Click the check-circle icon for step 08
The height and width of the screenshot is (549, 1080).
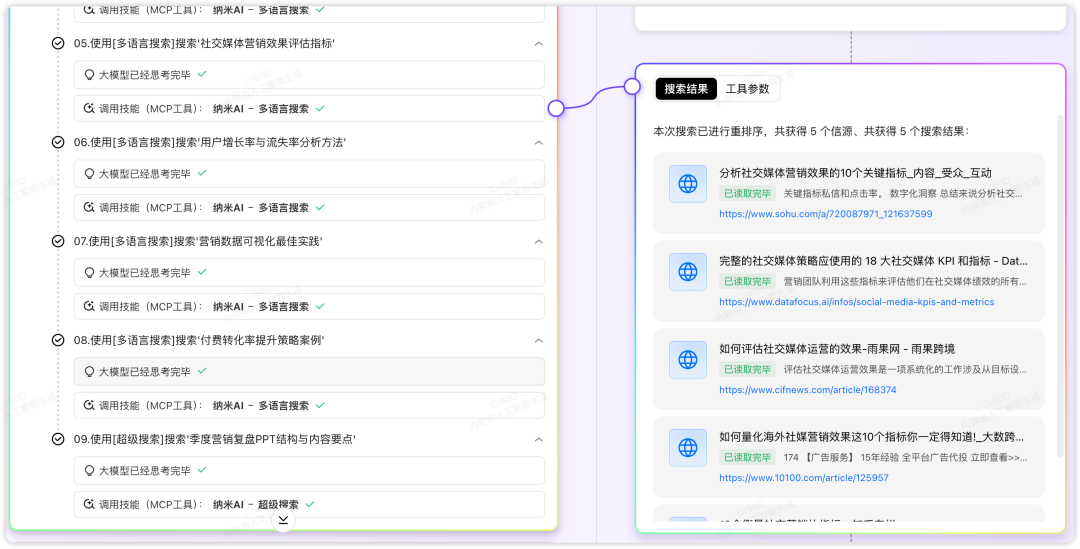[59, 340]
